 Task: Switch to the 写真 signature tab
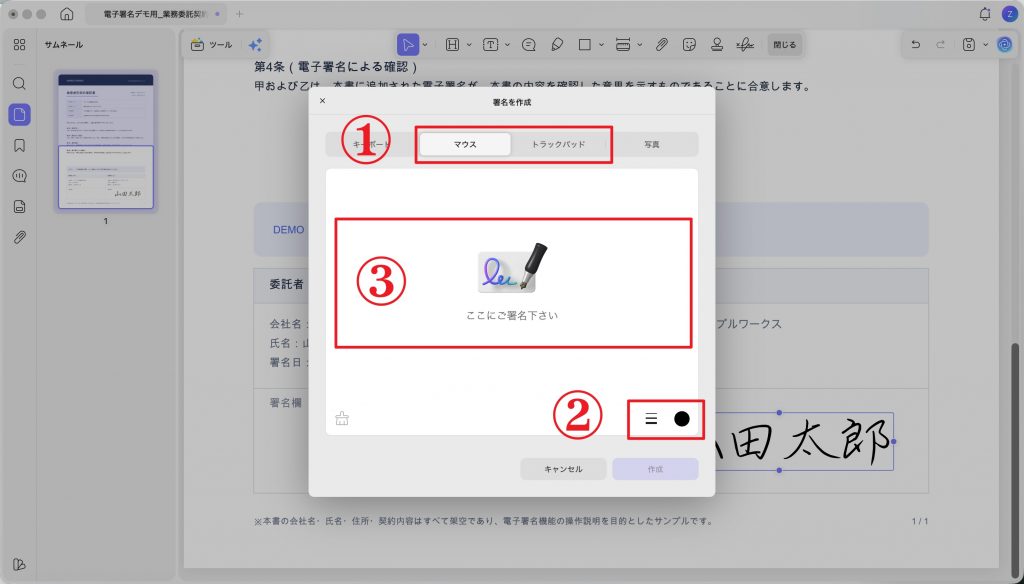[x=652, y=144]
